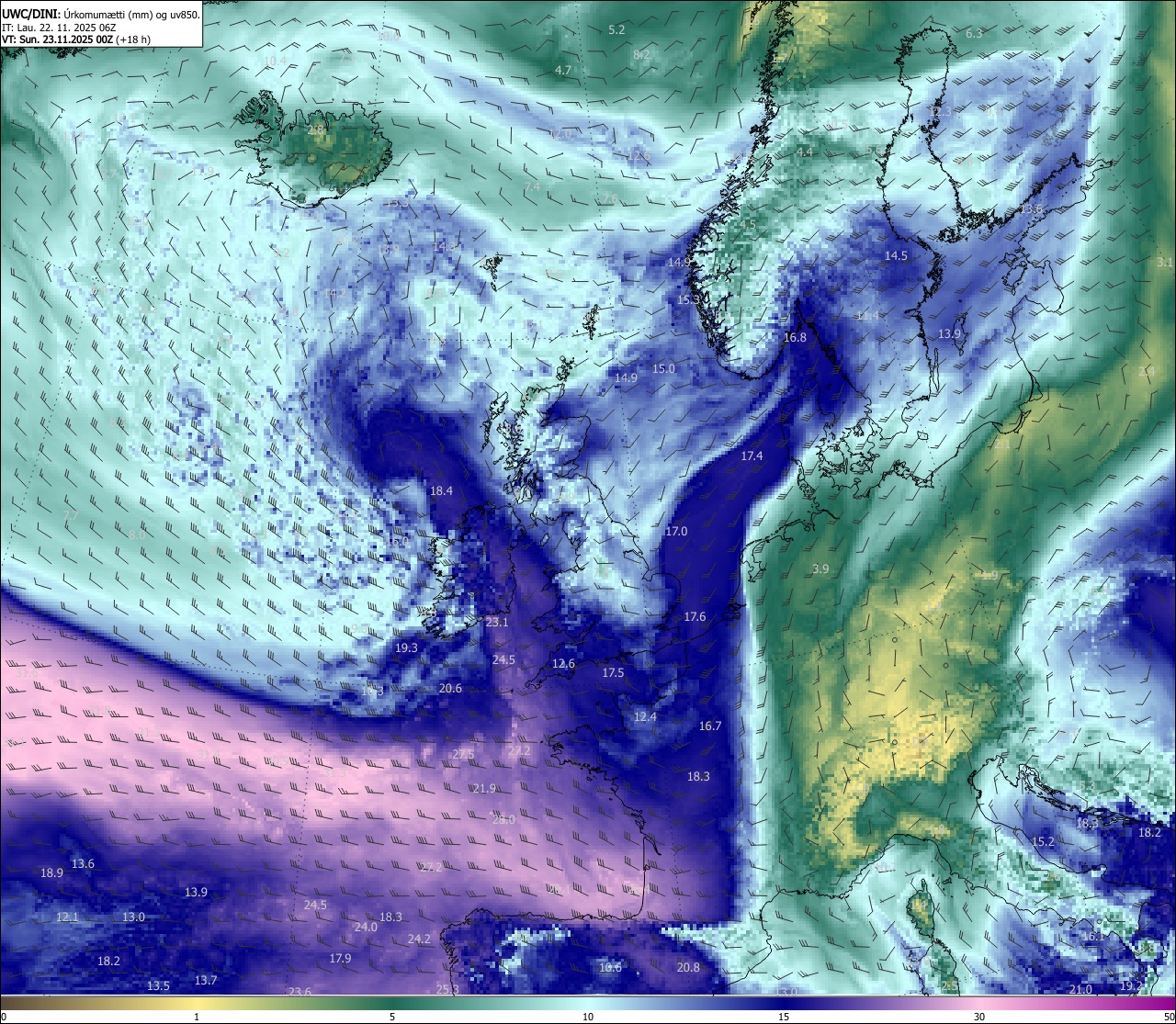Click the 12.6 value label

[x=563, y=664]
